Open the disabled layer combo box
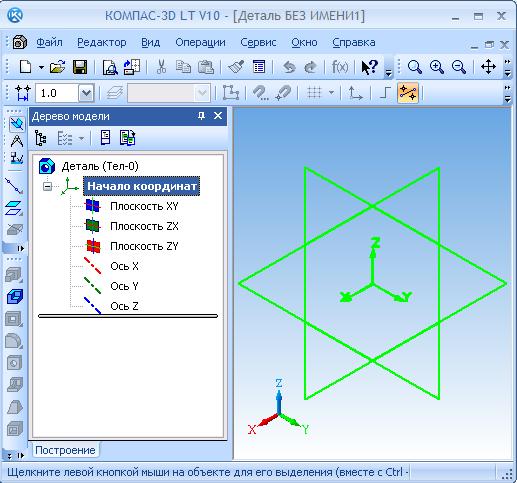 click(x=169, y=93)
